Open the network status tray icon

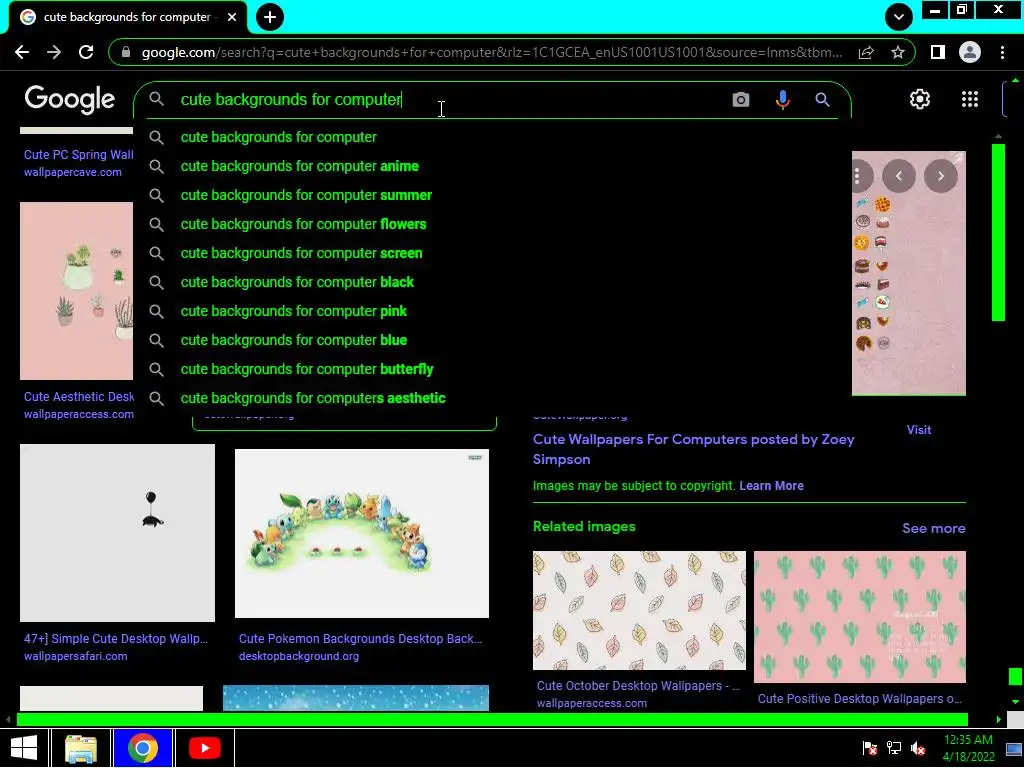coord(894,748)
